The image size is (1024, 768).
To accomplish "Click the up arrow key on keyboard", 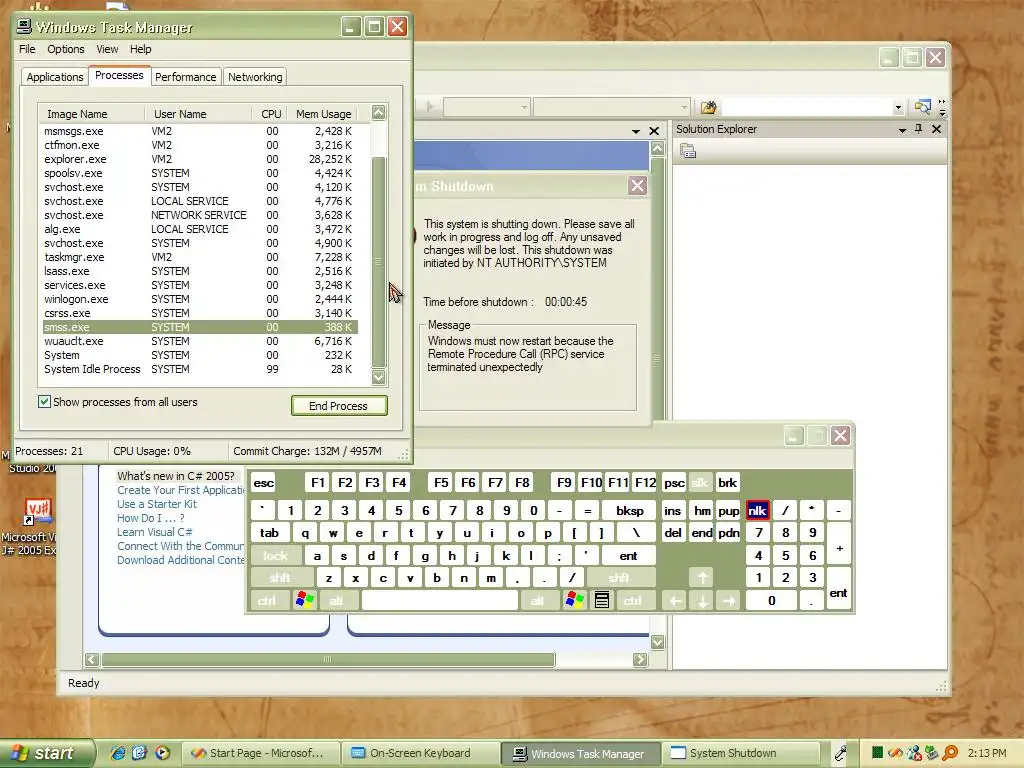I will (x=702, y=578).
